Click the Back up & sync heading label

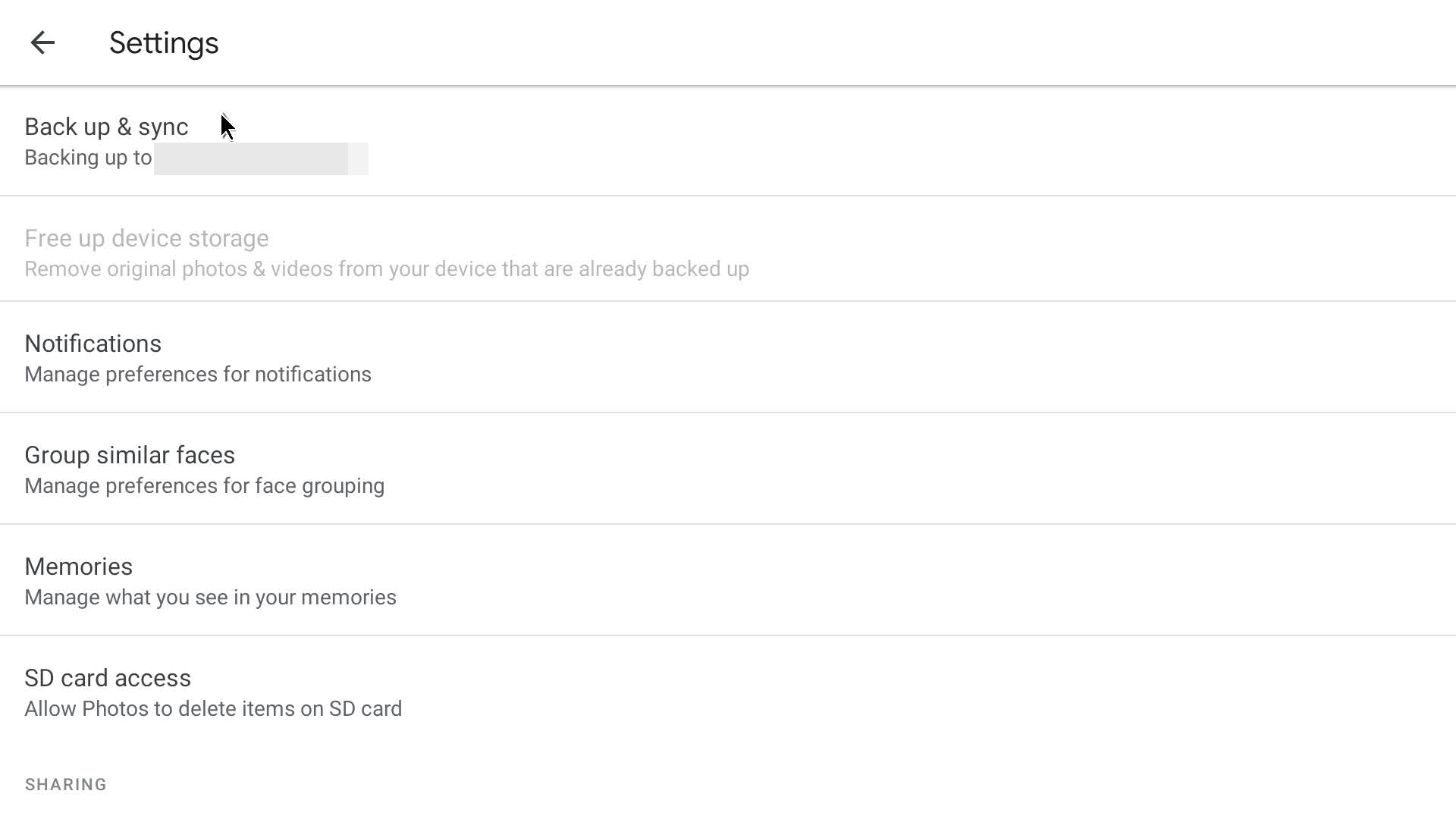coord(106,127)
